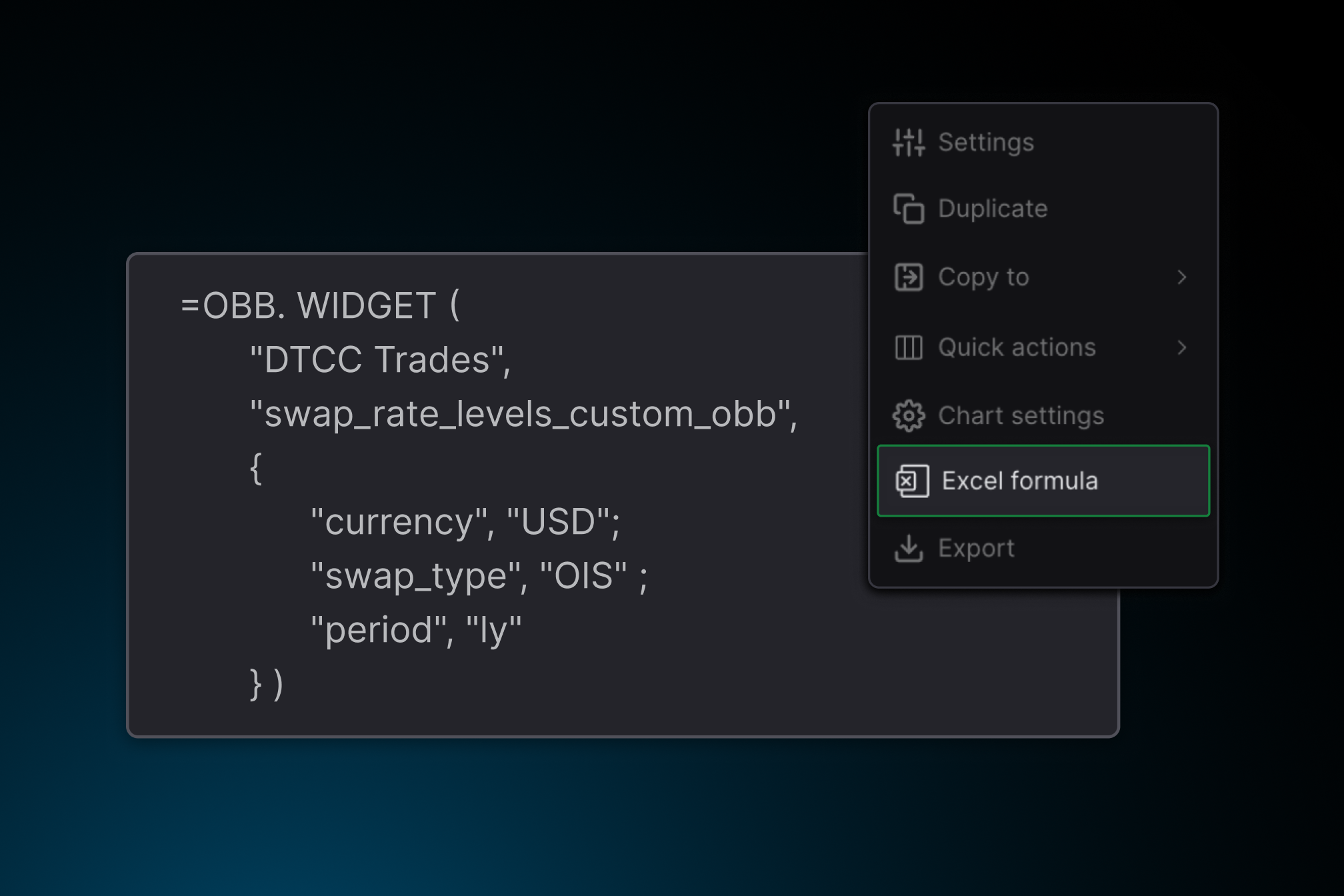Choose Duplicate from the menu

pyautogui.click(x=992, y=209)
